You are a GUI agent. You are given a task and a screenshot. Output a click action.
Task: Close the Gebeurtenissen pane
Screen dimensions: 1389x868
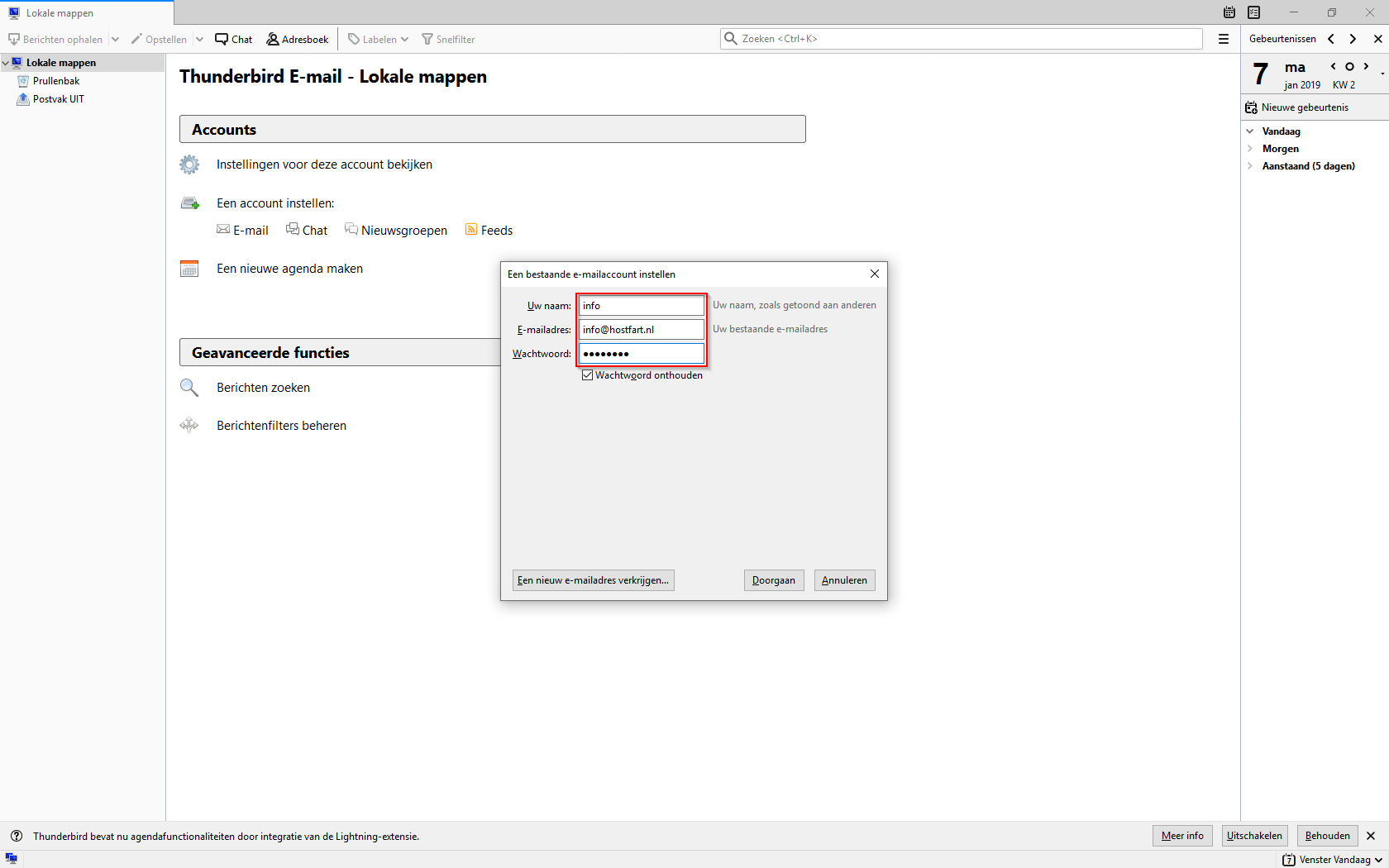pos(1377,39)
